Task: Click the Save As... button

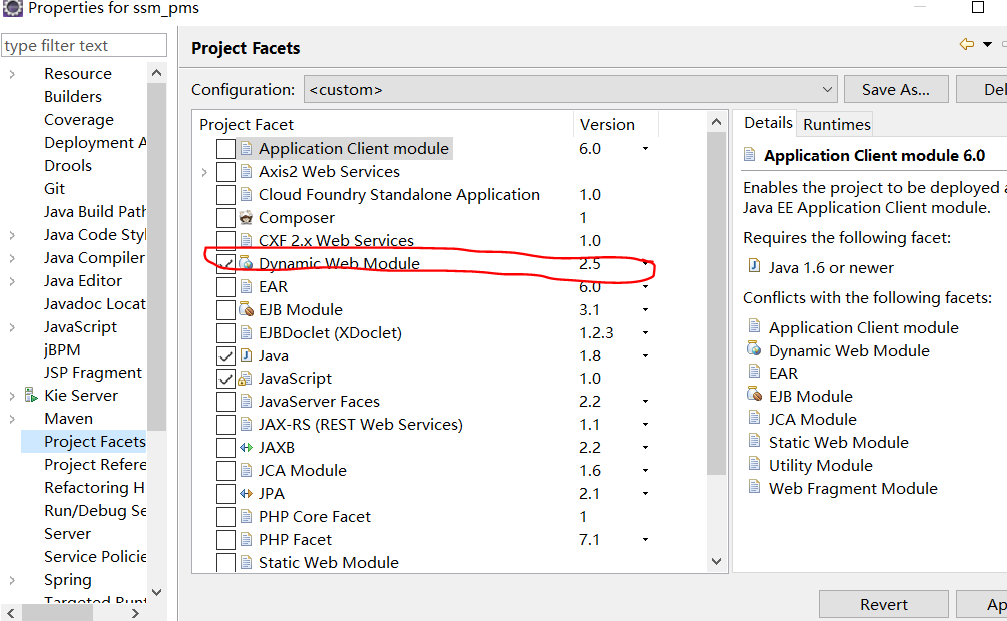Action: pos(896,89)
